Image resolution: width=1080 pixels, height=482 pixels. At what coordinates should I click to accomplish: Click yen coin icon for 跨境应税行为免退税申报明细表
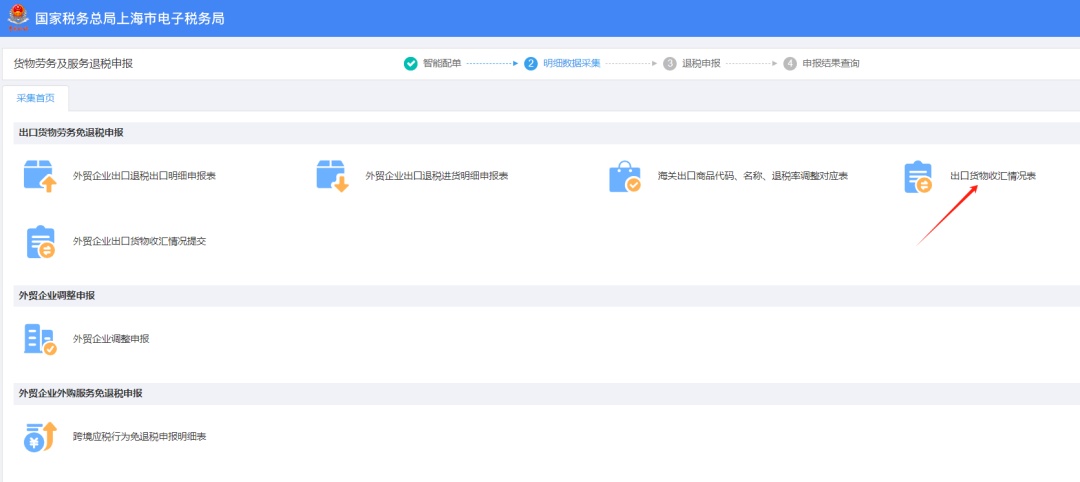[40, 437]
